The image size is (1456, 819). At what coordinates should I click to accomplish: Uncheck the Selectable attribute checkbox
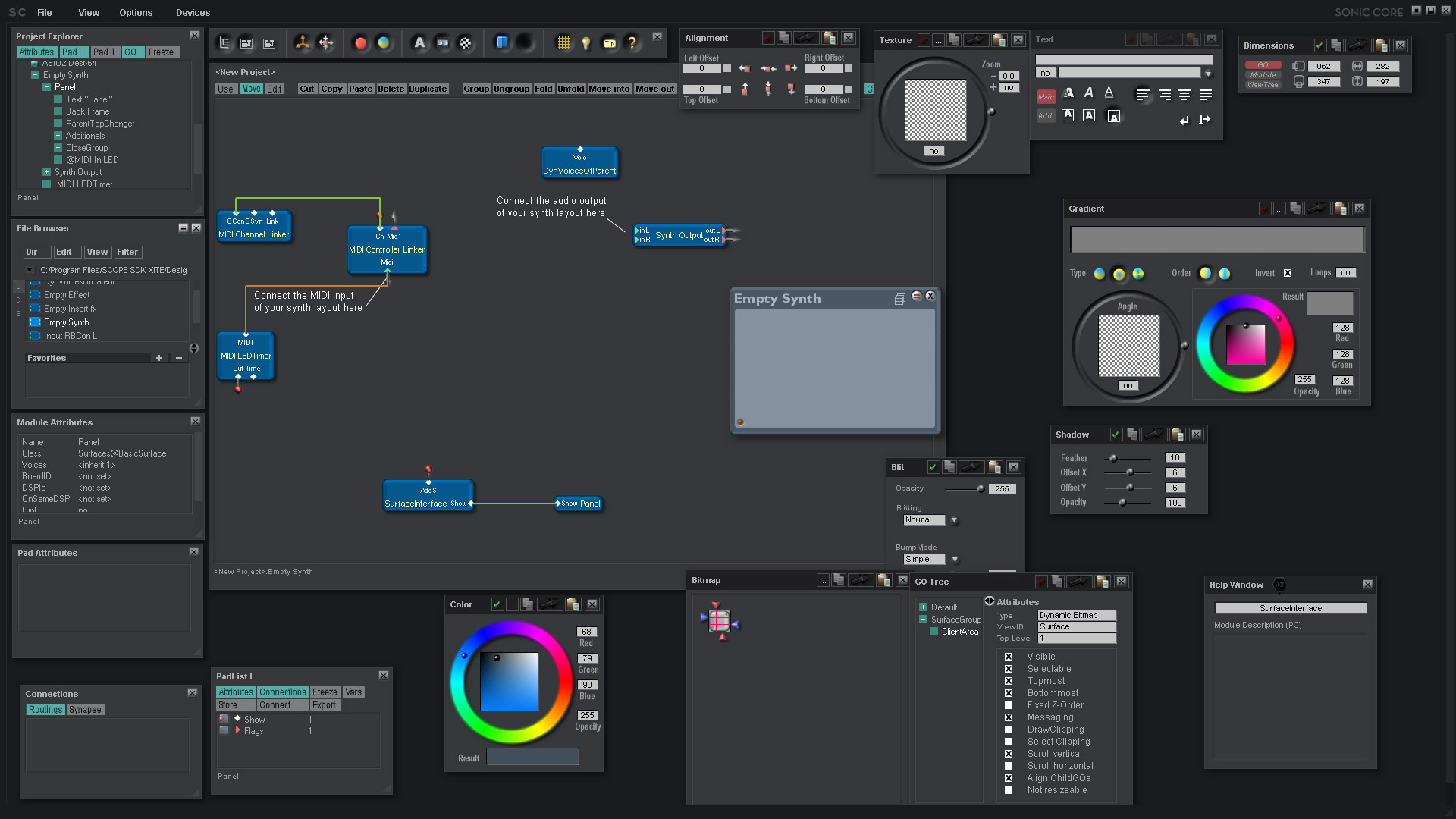[x=1009, y=669]
